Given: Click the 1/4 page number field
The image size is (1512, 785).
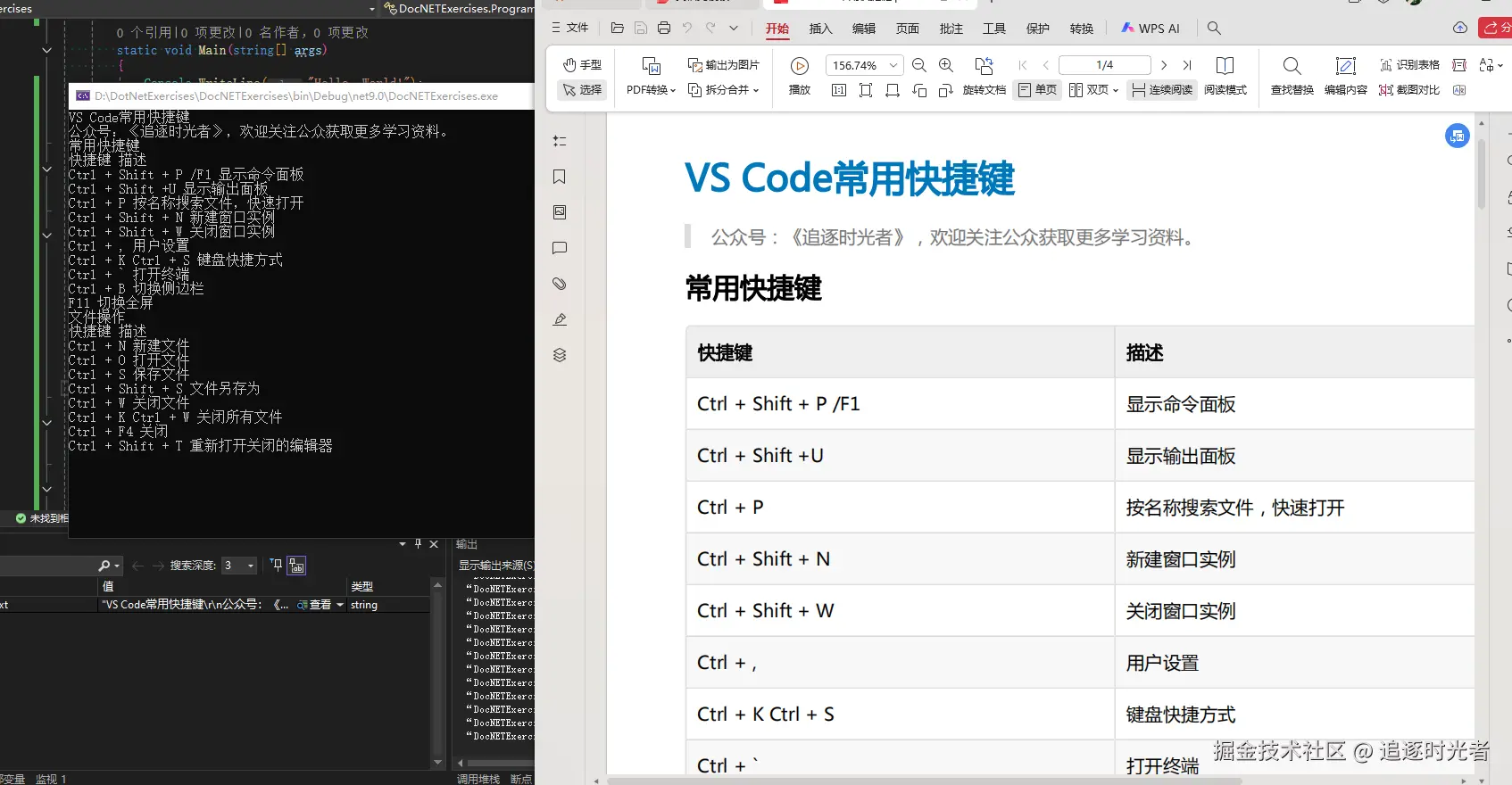Looking at the screenshot, I should (1105, 65).
